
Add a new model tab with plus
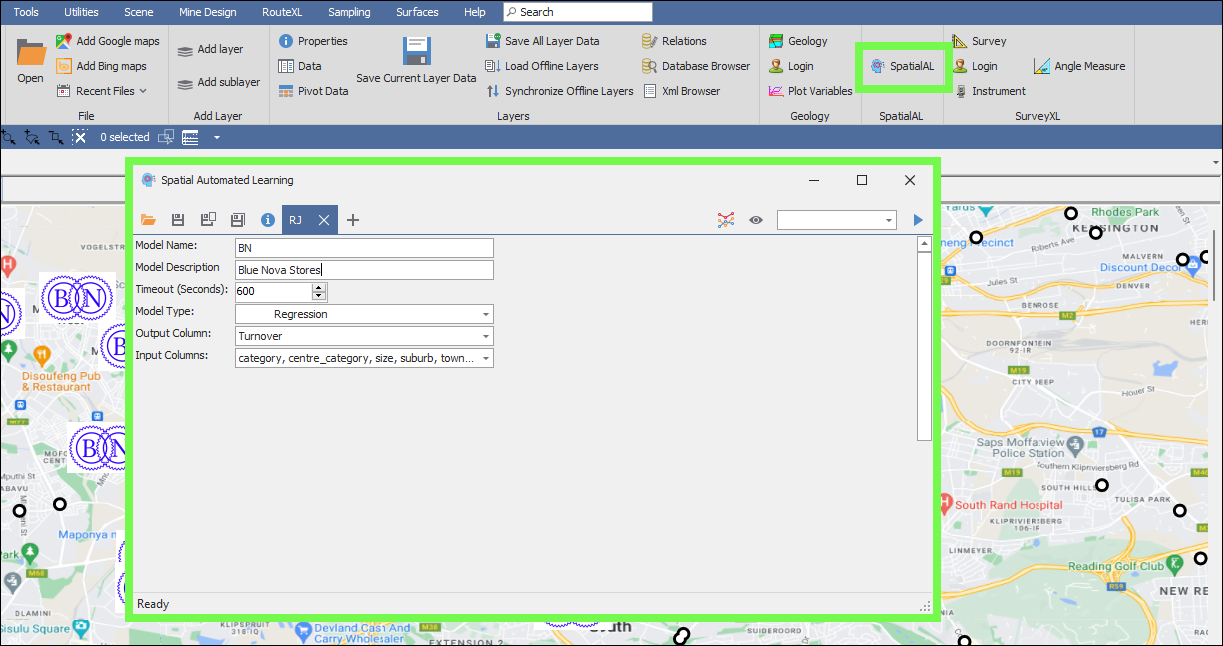(353, 220)
